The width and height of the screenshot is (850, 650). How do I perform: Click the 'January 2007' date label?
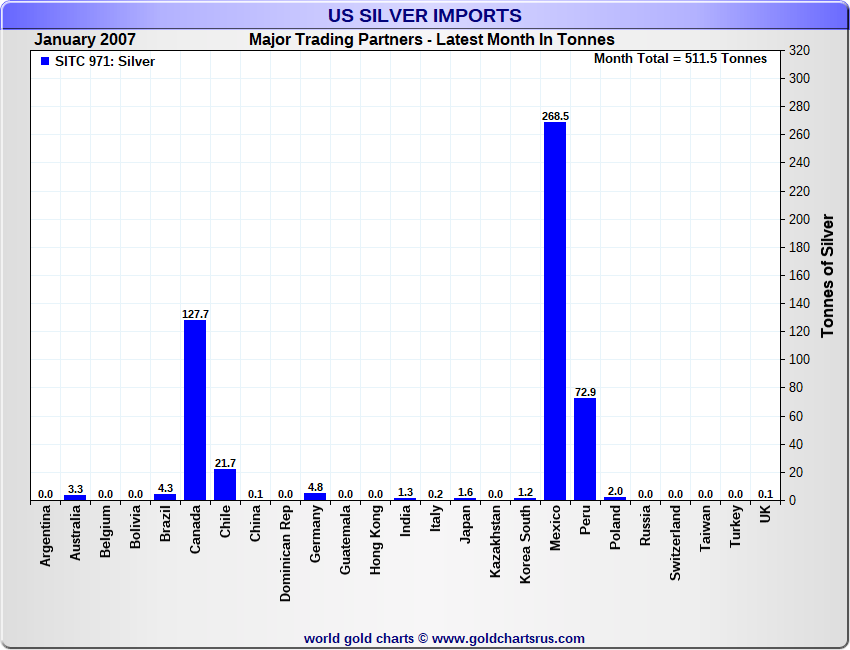tap(85, 40)
